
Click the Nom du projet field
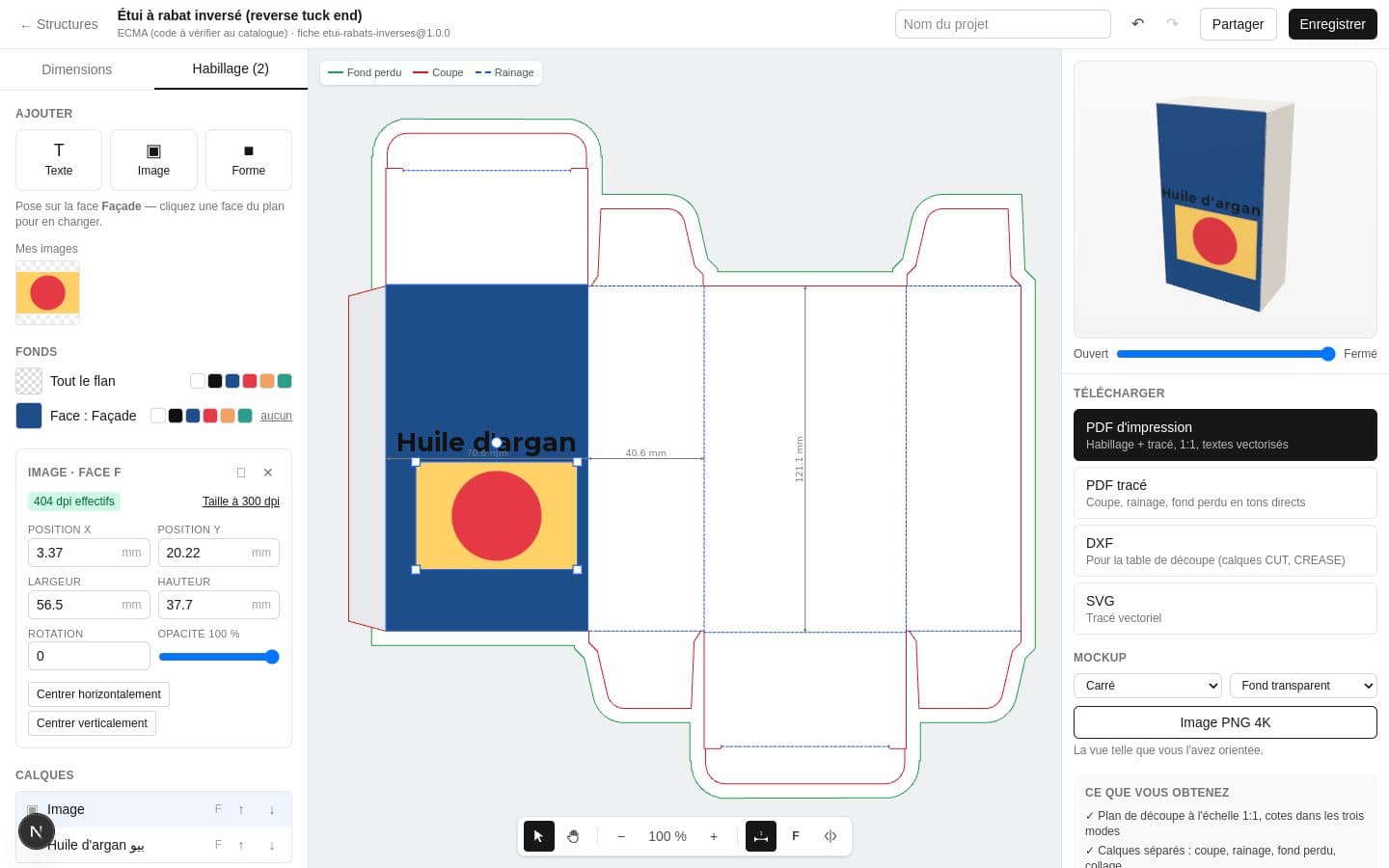1003,24
